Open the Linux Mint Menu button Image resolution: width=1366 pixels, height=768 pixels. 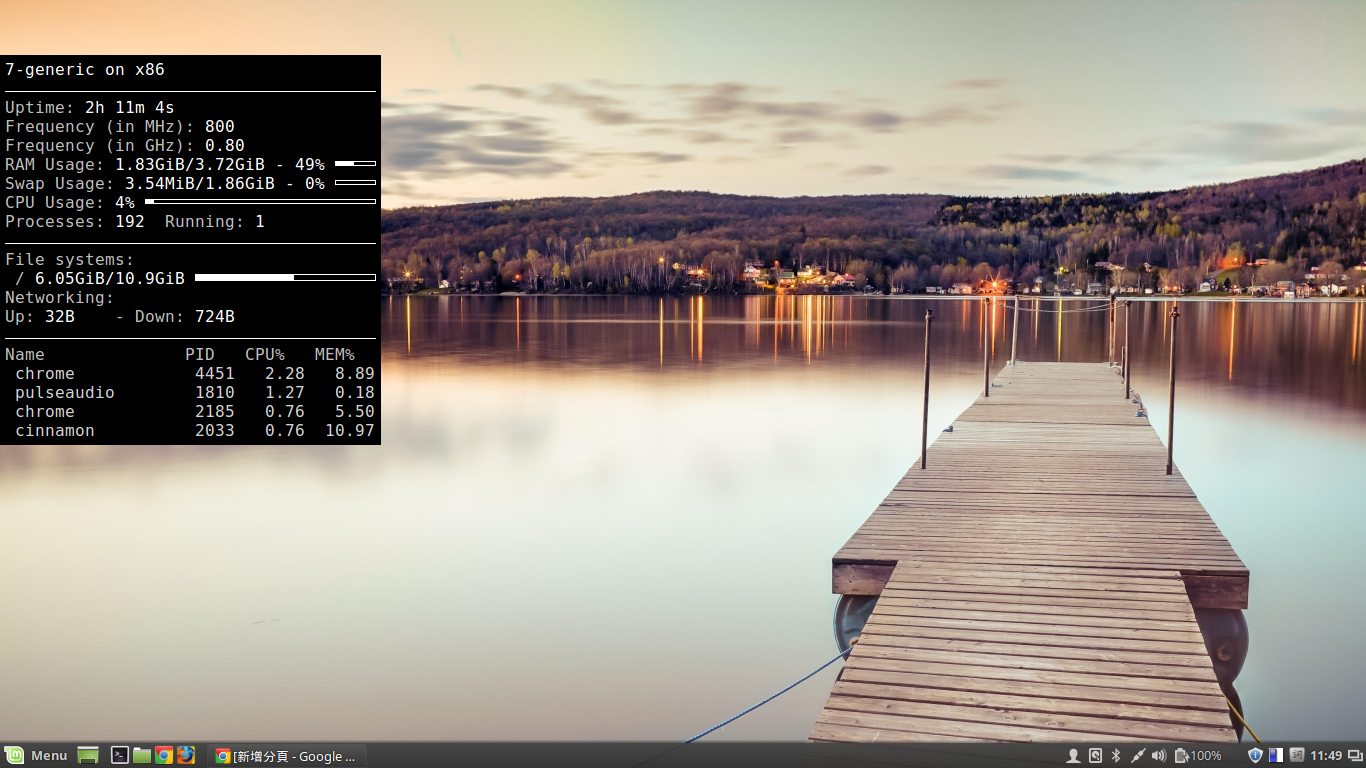(36, 755)
